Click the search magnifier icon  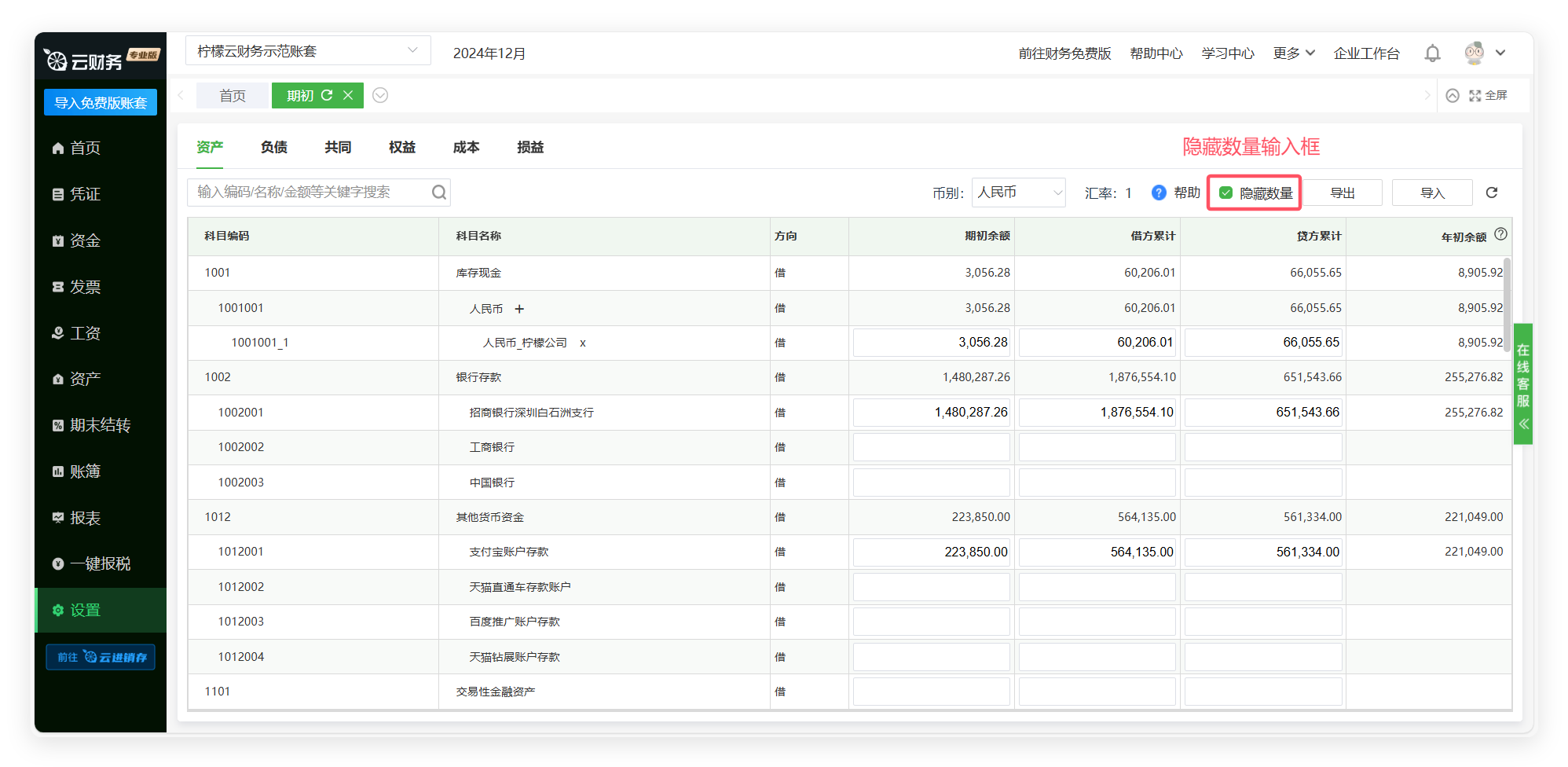tap(439, 193)
